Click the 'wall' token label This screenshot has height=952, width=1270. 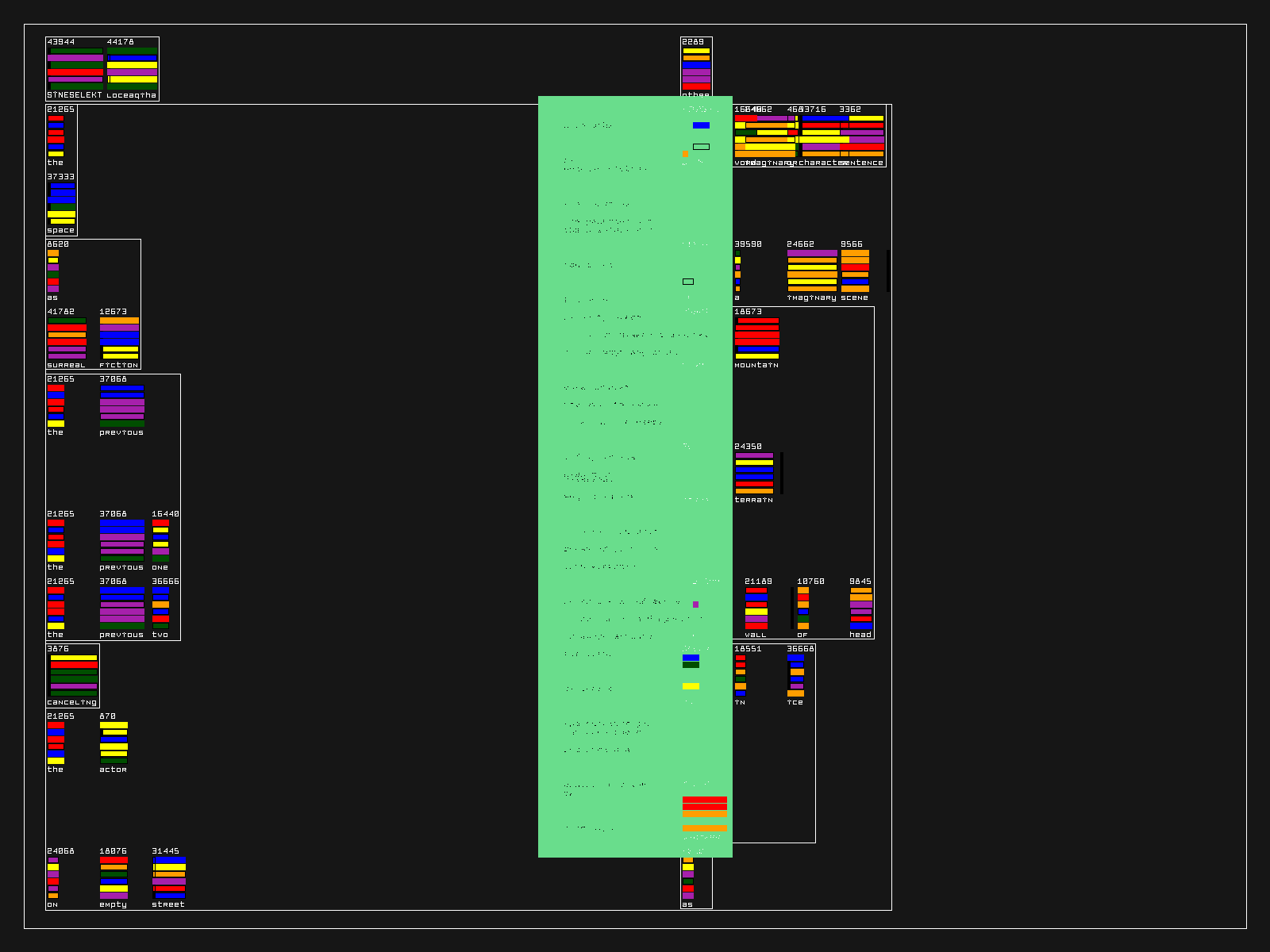[756, 635]
